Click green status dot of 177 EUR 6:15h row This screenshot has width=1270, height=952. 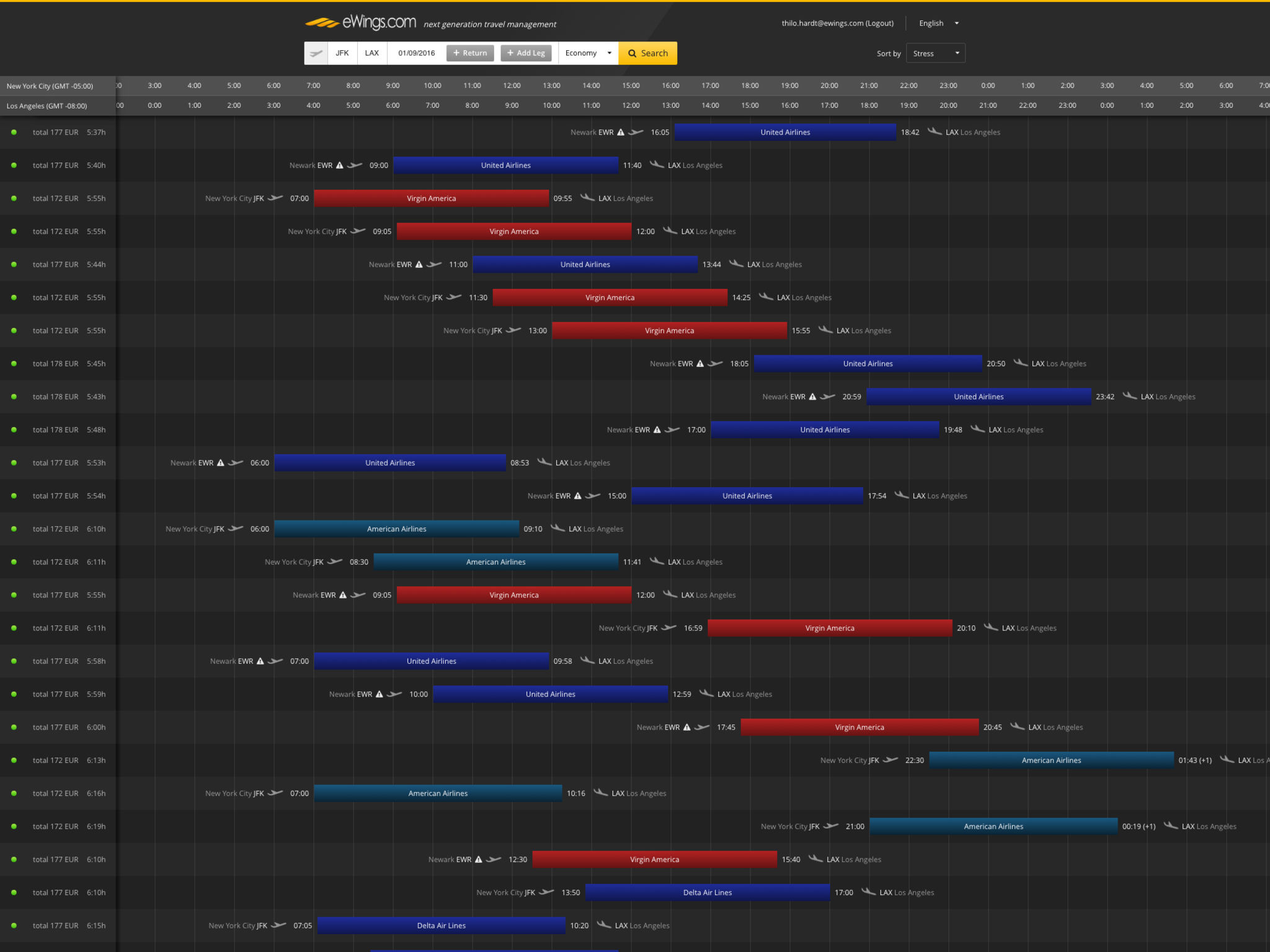14,925
